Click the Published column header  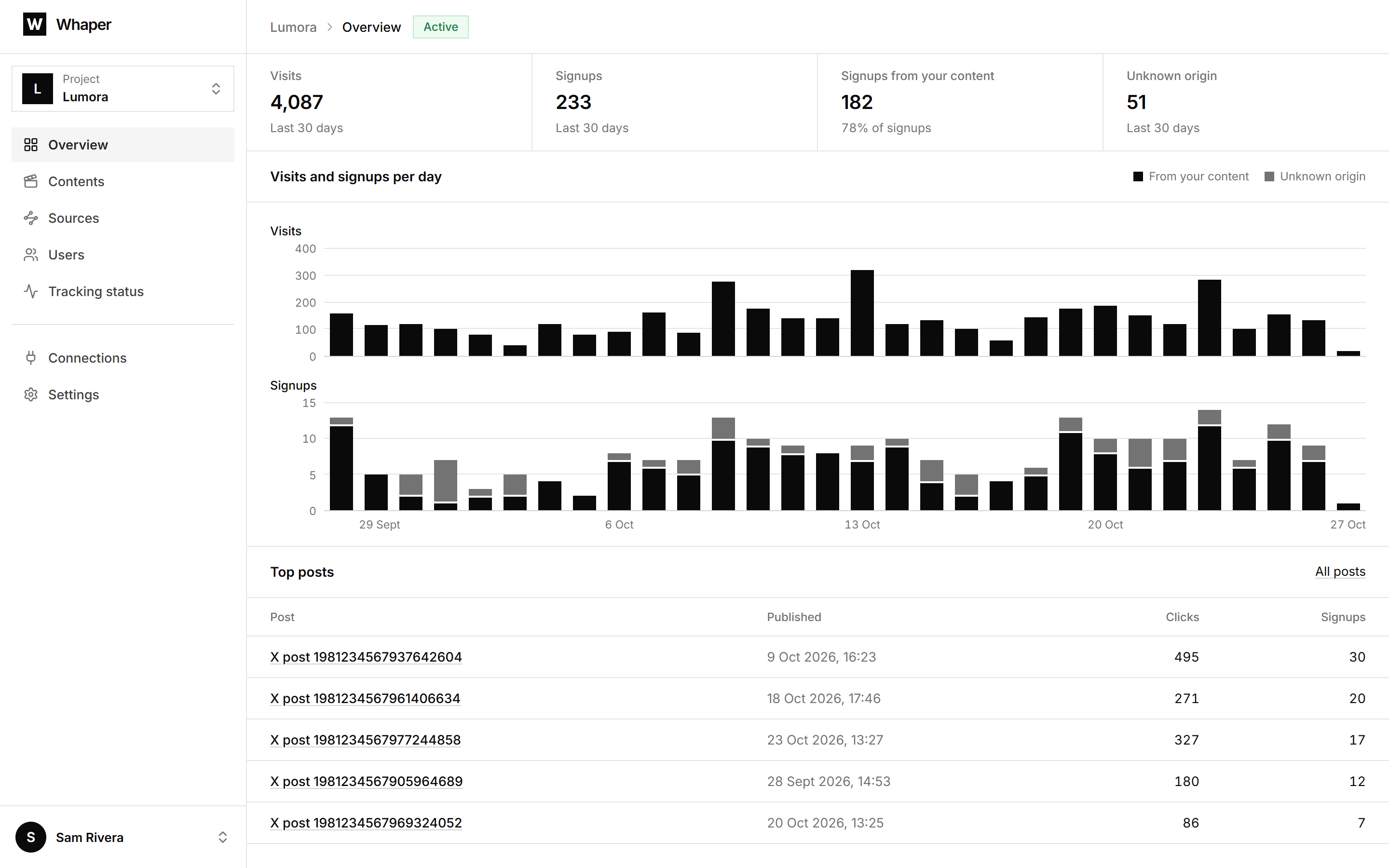click(x=794, y=617)
